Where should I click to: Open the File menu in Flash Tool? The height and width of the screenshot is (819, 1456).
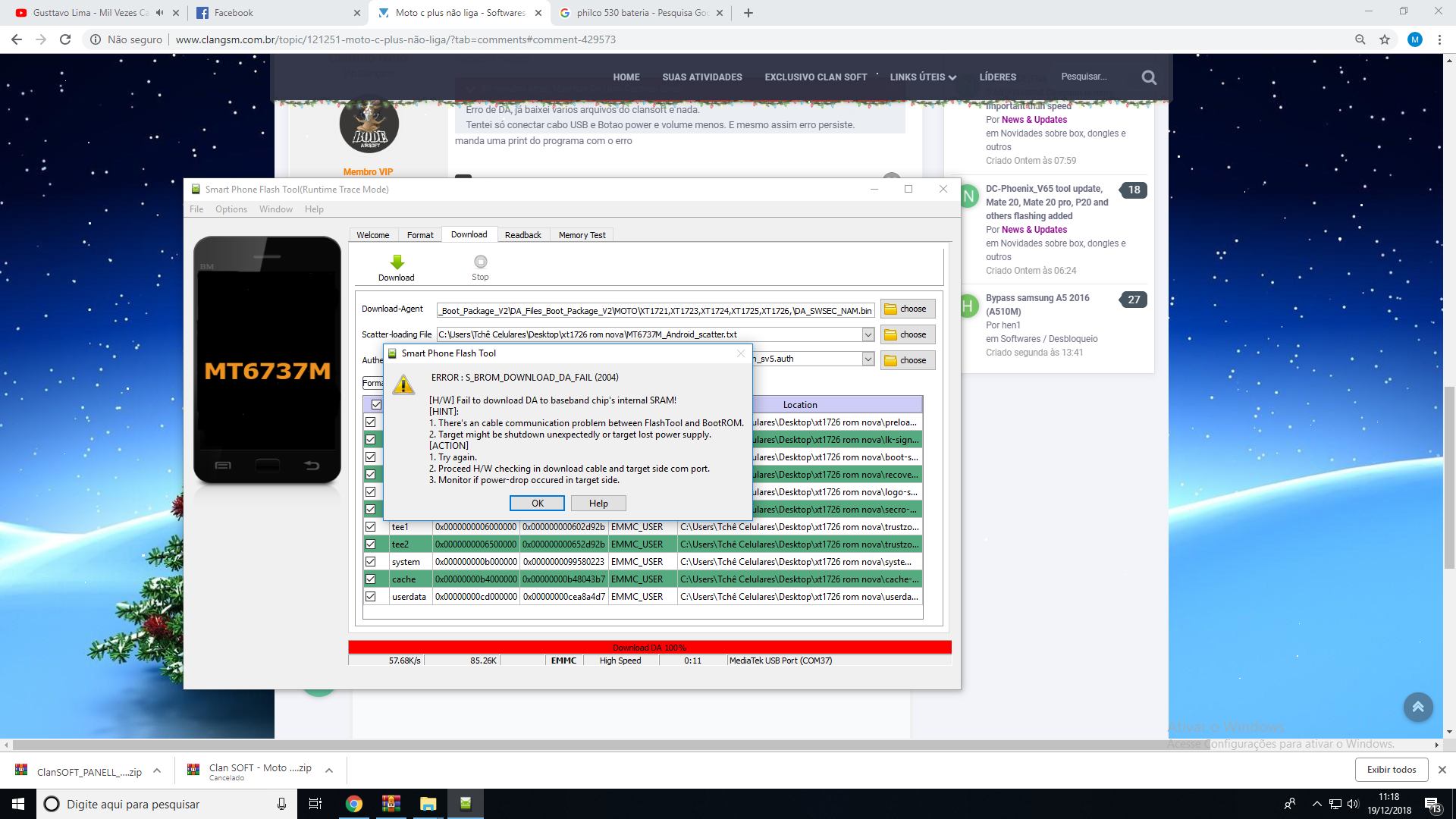tap(196, 209)
